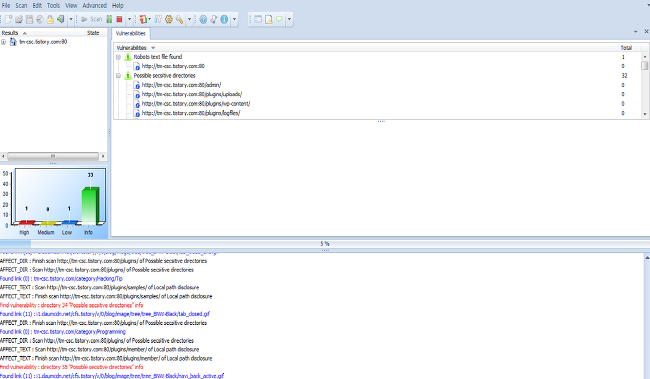Collapse the Possible sensitive directories group
Image resolution: width=650 pixels, height=379 pixels.
119,75
